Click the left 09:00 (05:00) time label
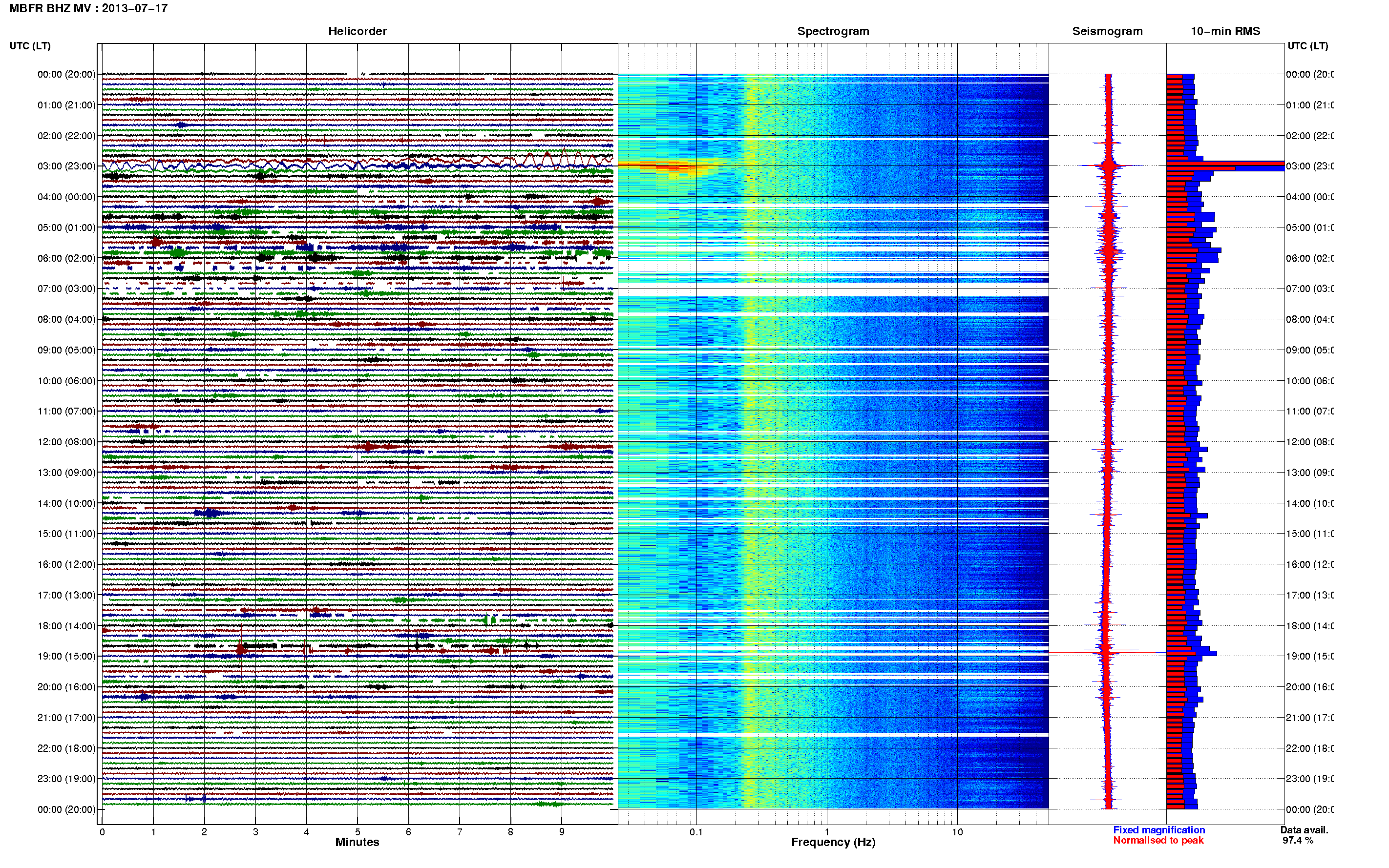The width and height of the screenshot is (1389, 868). point(66,350)
